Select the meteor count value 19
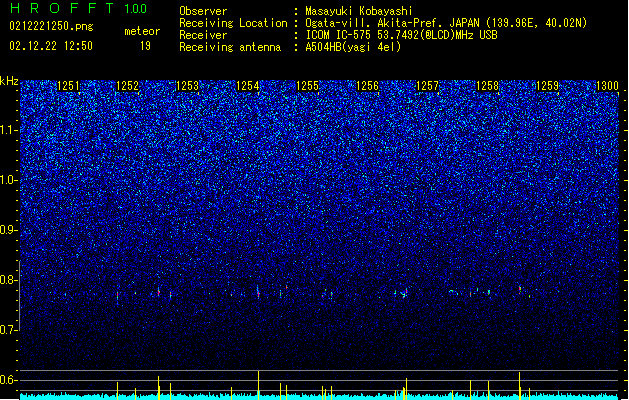Screen dimensions: 629x400 tap(145, 46)
